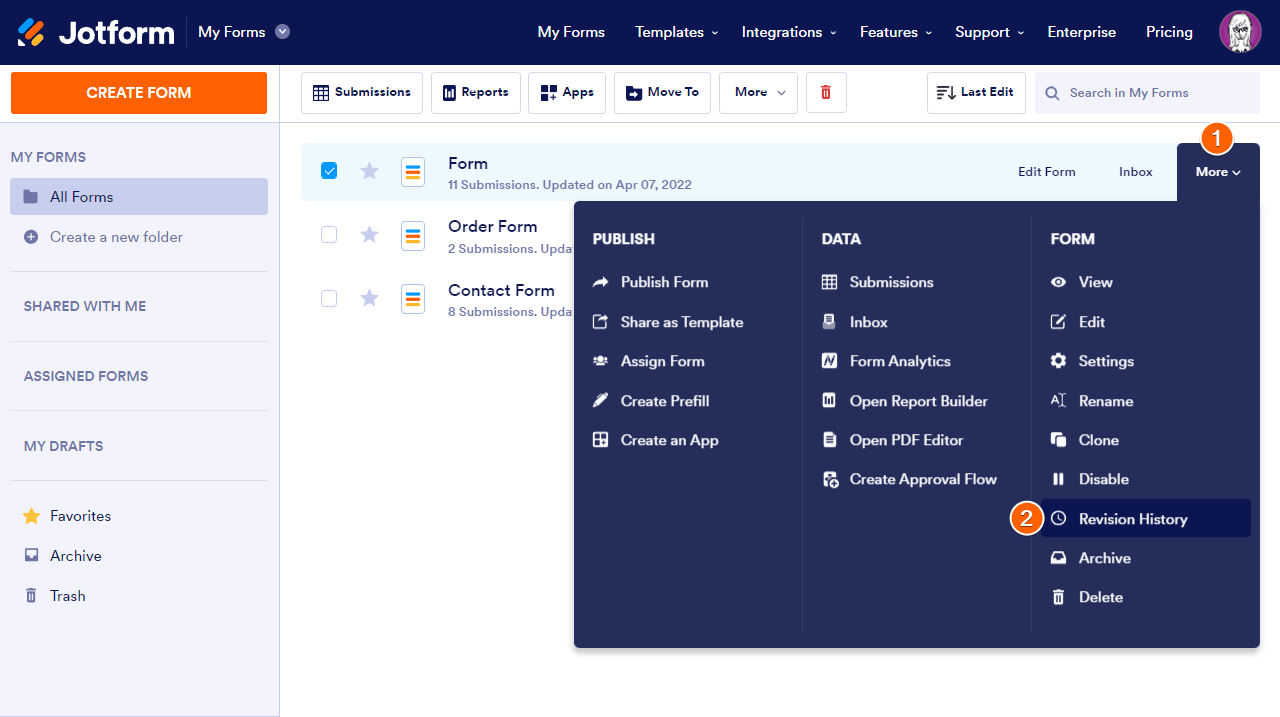Viewport: 1280px width, 717px height.
Task: Select Form Analytics in Data column
Action: pos(899,361)
